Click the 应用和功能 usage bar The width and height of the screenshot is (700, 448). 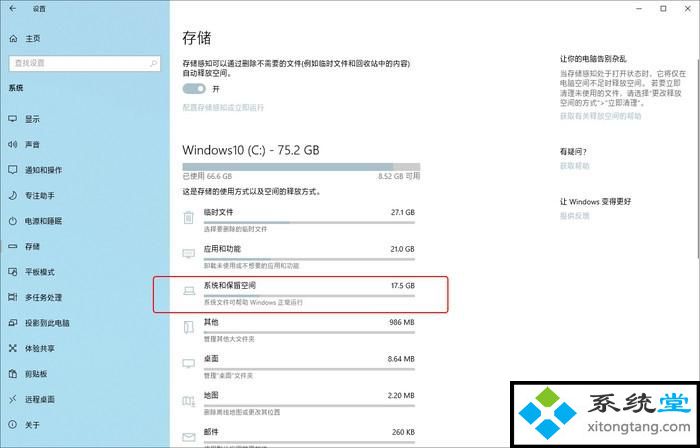pos(309,259)
